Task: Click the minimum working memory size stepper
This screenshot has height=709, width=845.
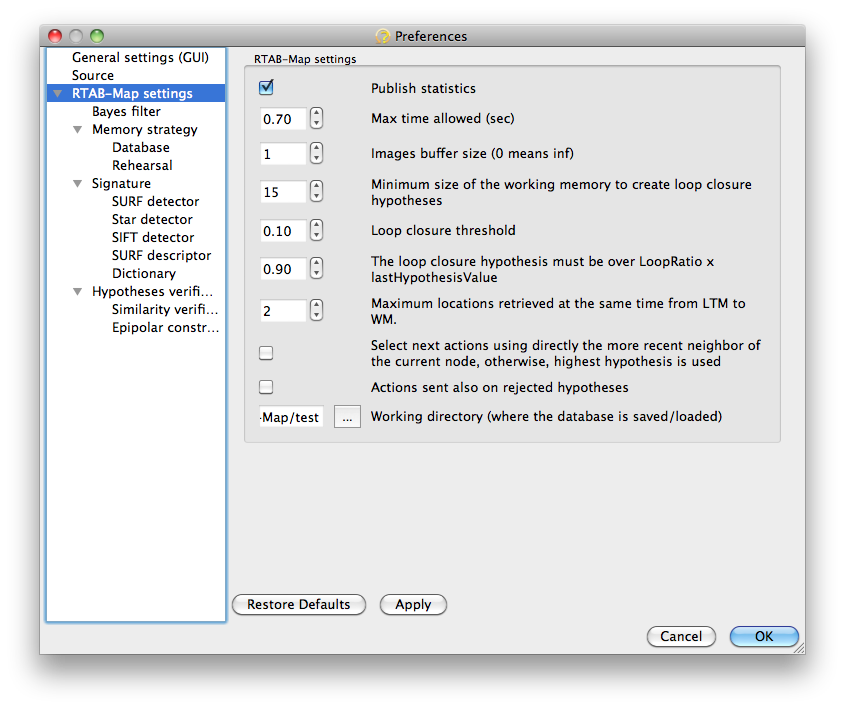Action: coord(316,191)
